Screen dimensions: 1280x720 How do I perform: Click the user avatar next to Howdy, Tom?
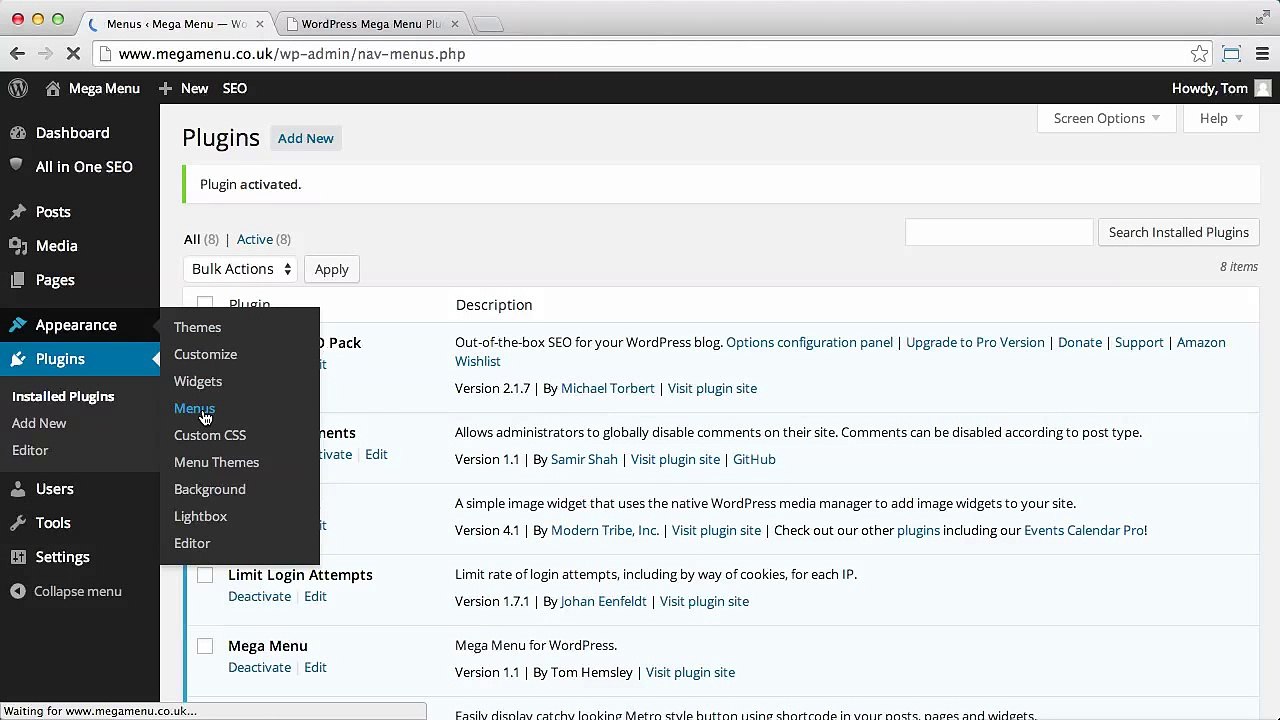1263,88
